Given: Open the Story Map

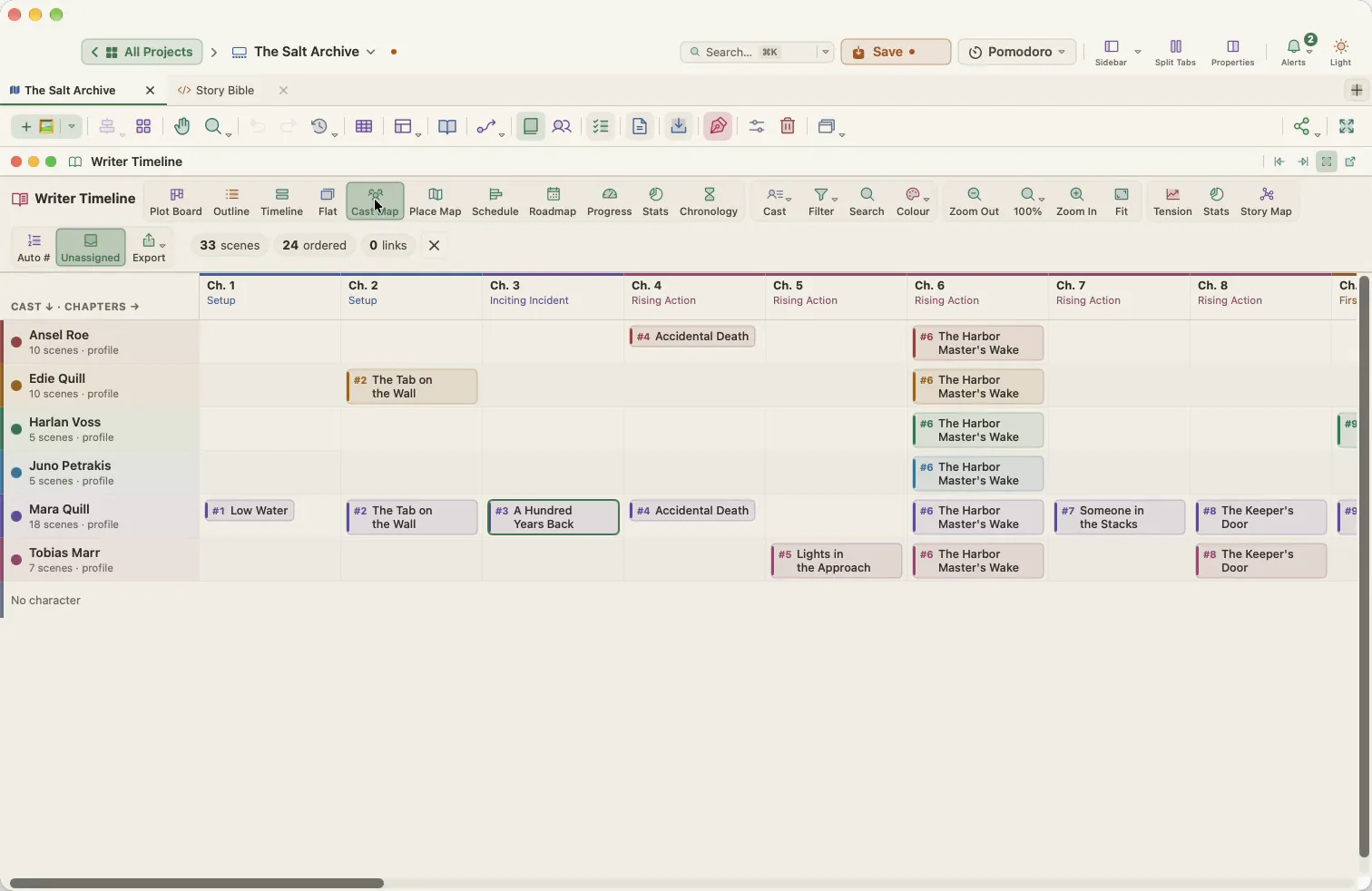Looking at the screenshot, I should 1266,201.
